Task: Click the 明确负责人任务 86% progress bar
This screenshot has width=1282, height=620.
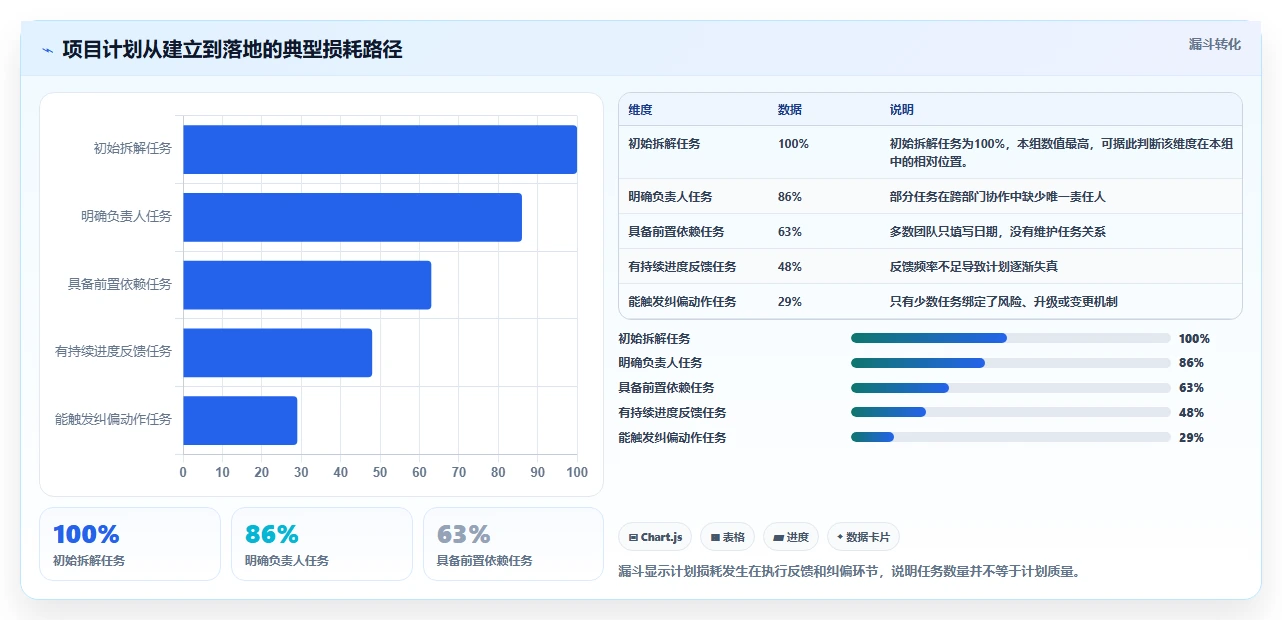Action: (x=1010, y=363)
